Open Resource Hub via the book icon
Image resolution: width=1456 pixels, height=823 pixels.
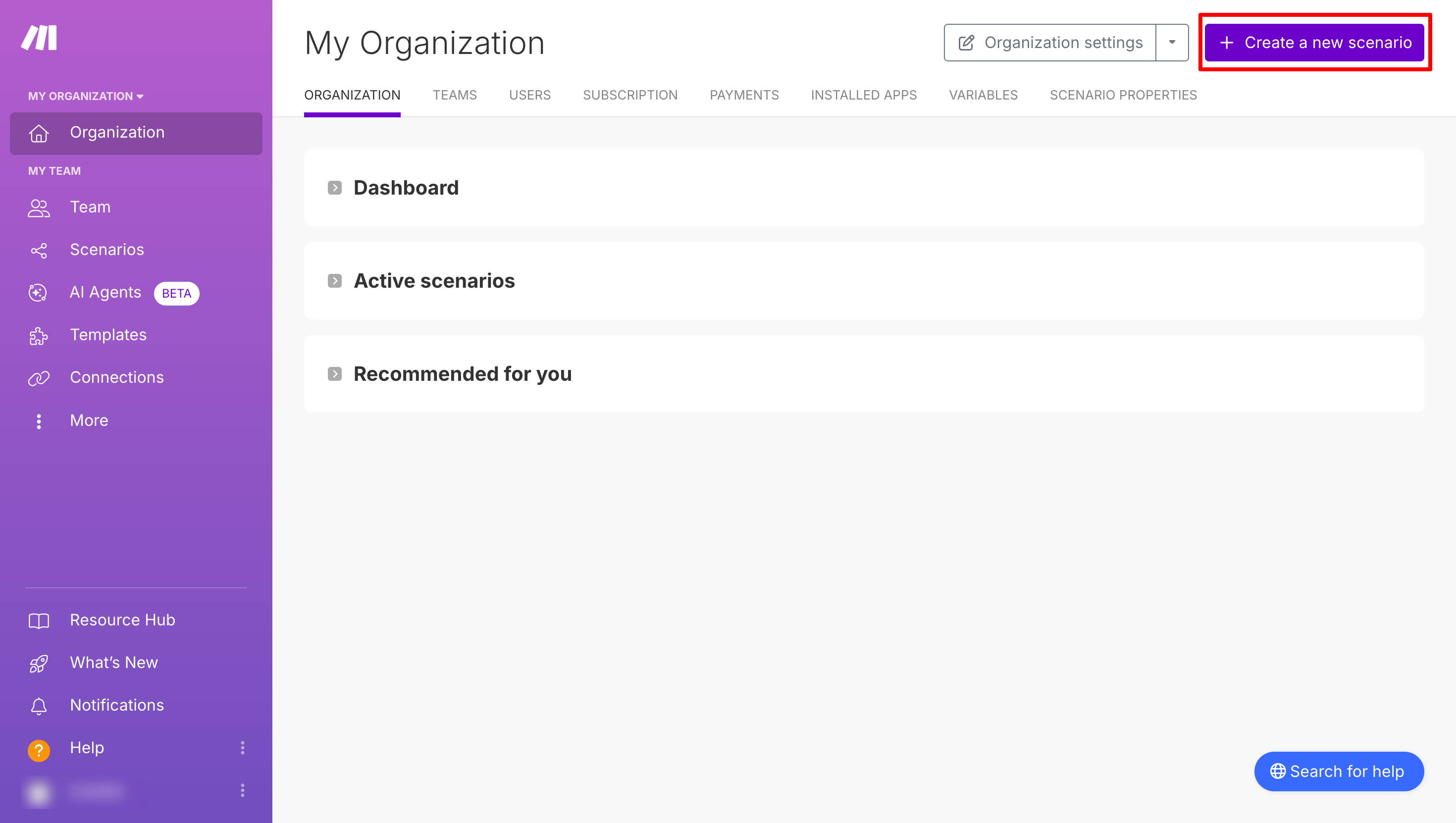(39, 620)
